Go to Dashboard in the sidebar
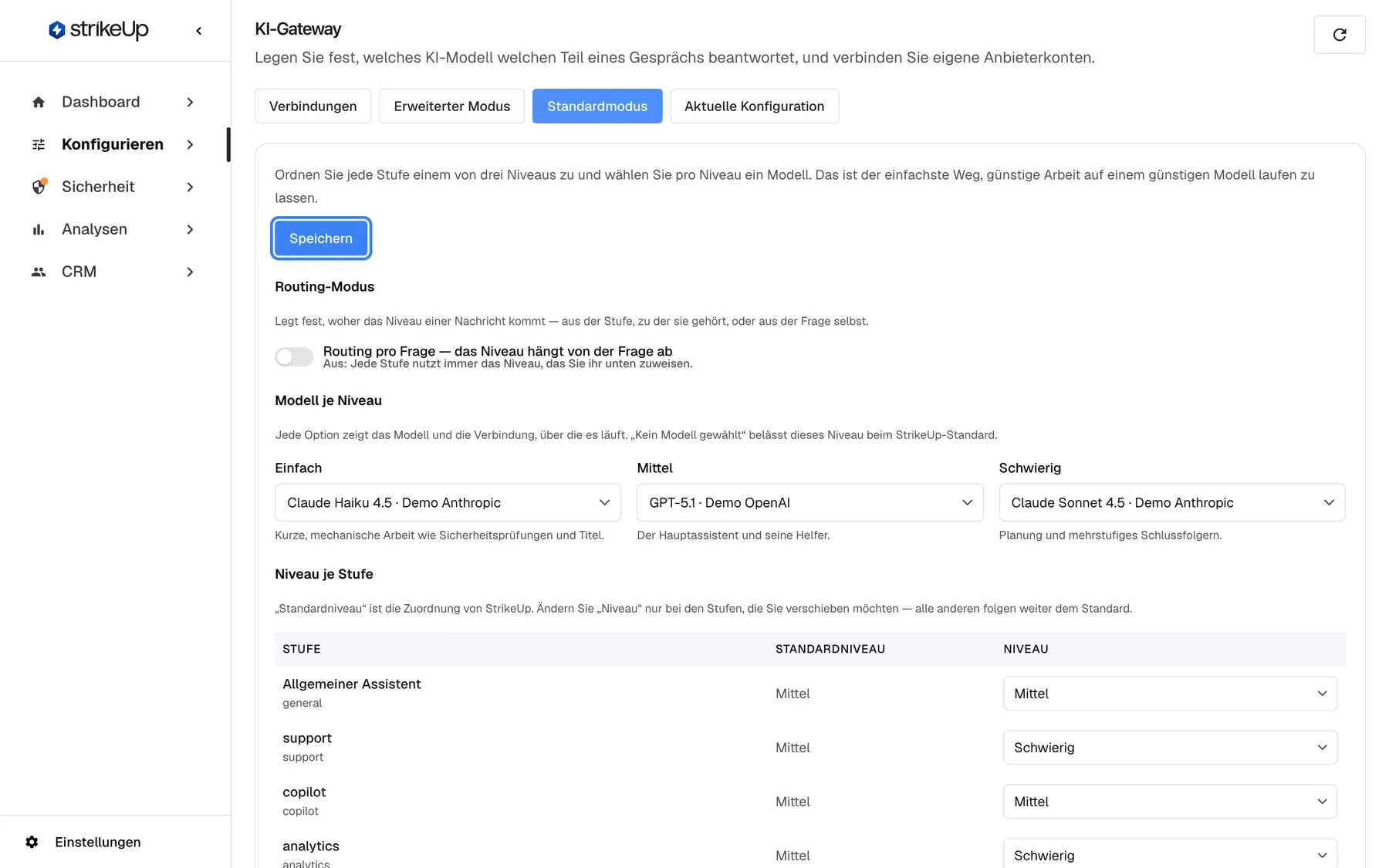 [101, 102]
